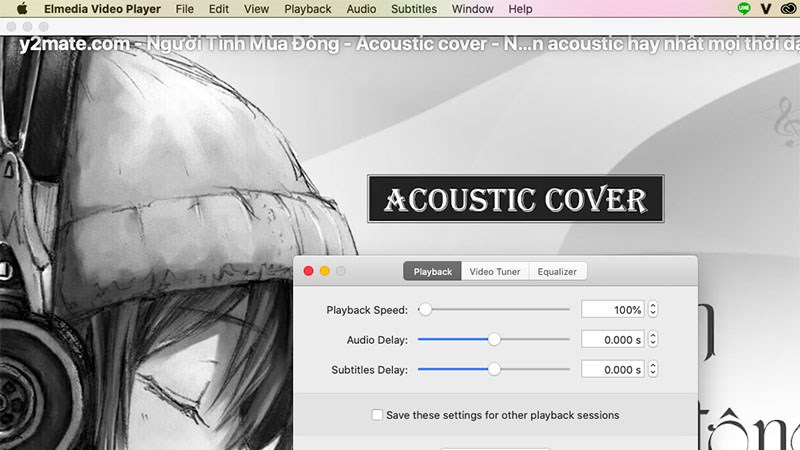Close the playback settings panel

coord(309,271)
